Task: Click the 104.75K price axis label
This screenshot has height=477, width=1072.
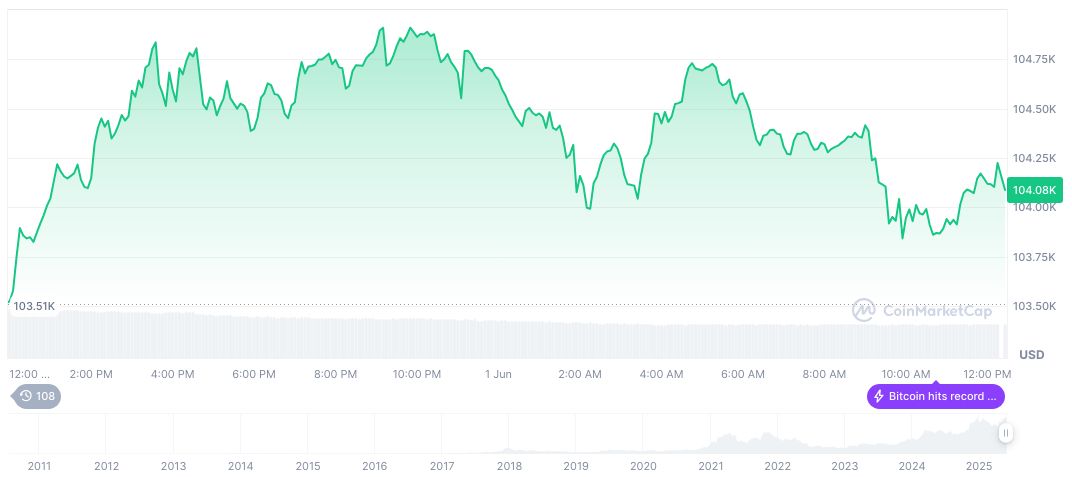Action: coord(1034,60)
